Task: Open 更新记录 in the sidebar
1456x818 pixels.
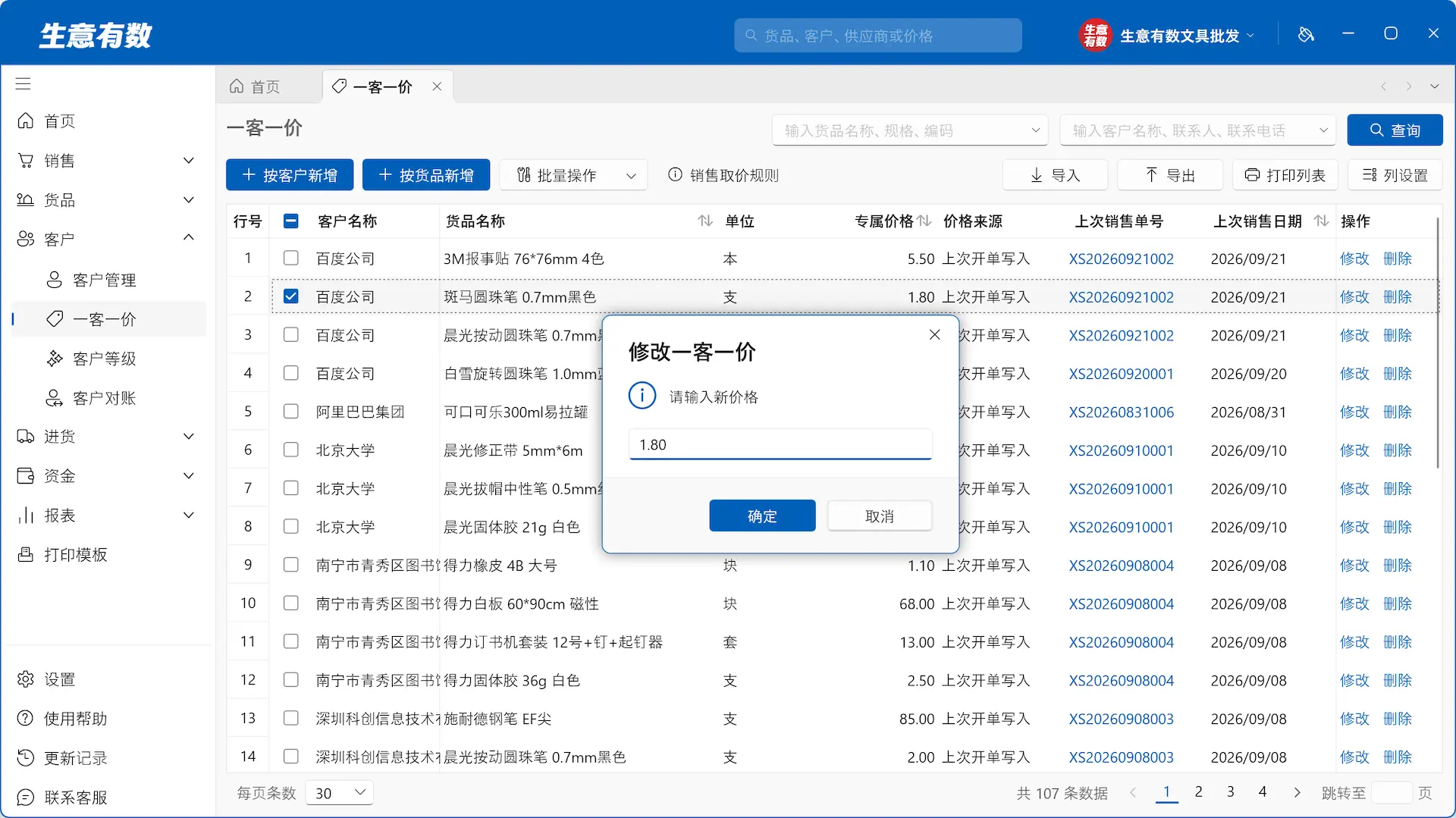Action: tap(108, 758)
